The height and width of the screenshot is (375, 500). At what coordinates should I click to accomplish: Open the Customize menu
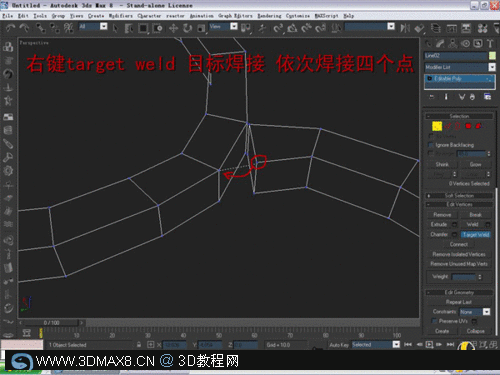(x=298, y=16)
